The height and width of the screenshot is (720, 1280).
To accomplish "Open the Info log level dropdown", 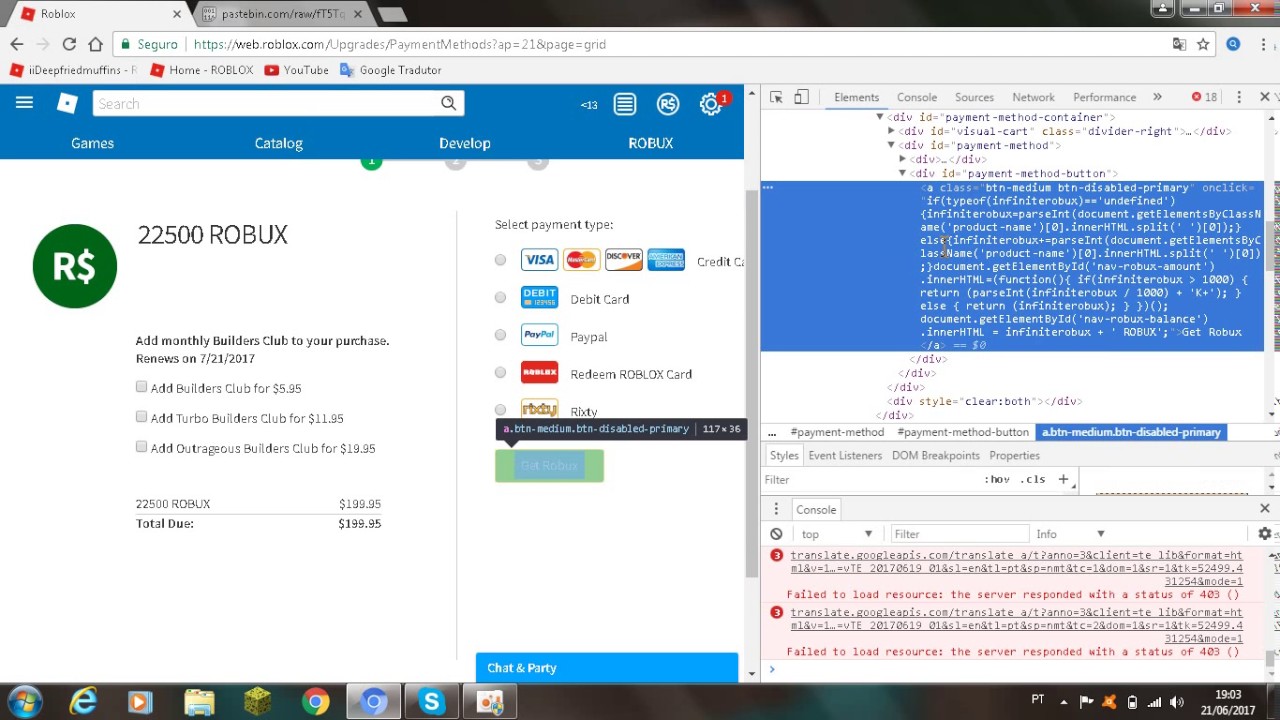I will 1070,534.
